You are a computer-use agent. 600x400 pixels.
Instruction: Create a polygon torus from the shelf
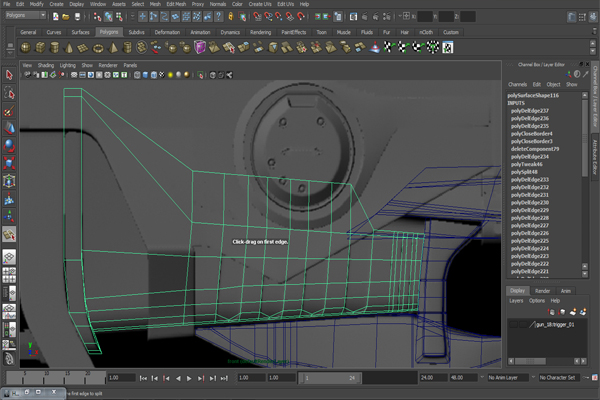(x=98, y=47)
